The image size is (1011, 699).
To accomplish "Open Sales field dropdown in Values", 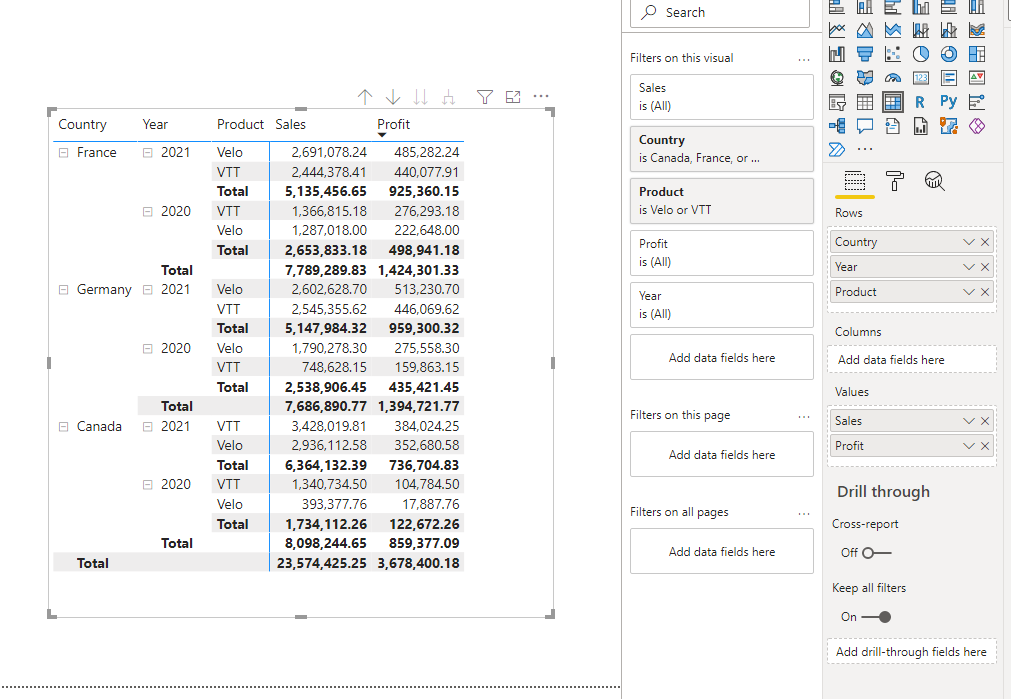I will pos(968,421).
